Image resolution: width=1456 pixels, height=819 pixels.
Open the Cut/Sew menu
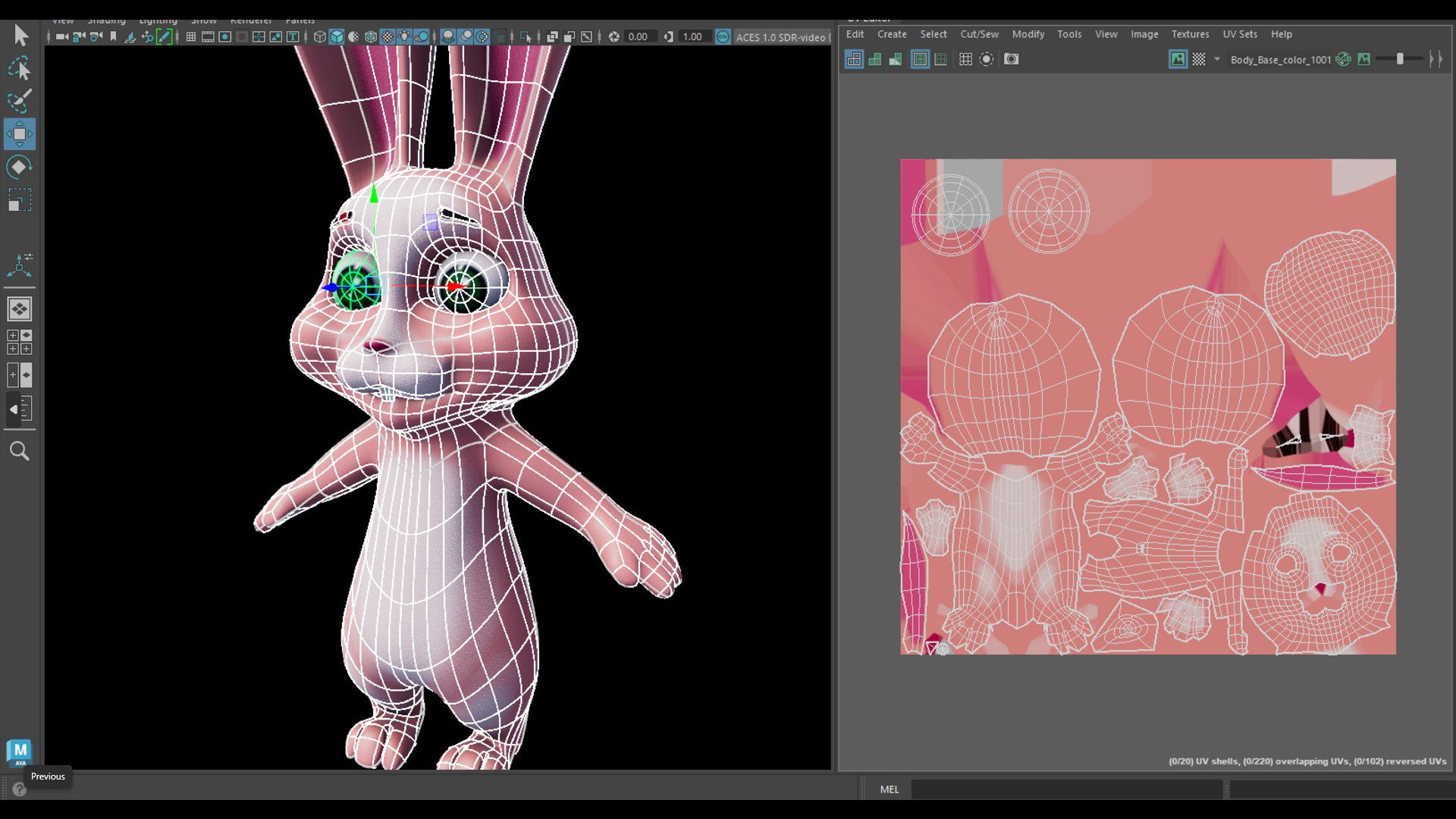coord(979,34)
